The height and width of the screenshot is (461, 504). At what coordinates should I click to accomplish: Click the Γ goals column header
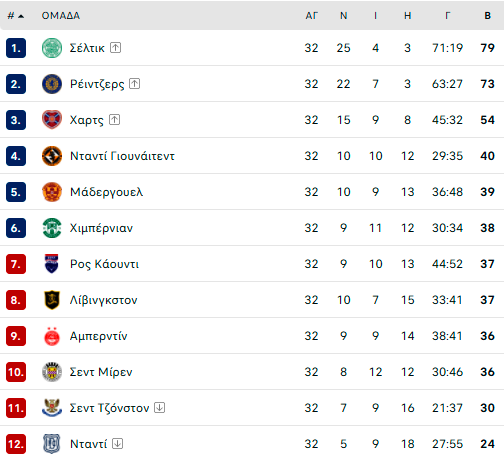click(x=447, y=16)
